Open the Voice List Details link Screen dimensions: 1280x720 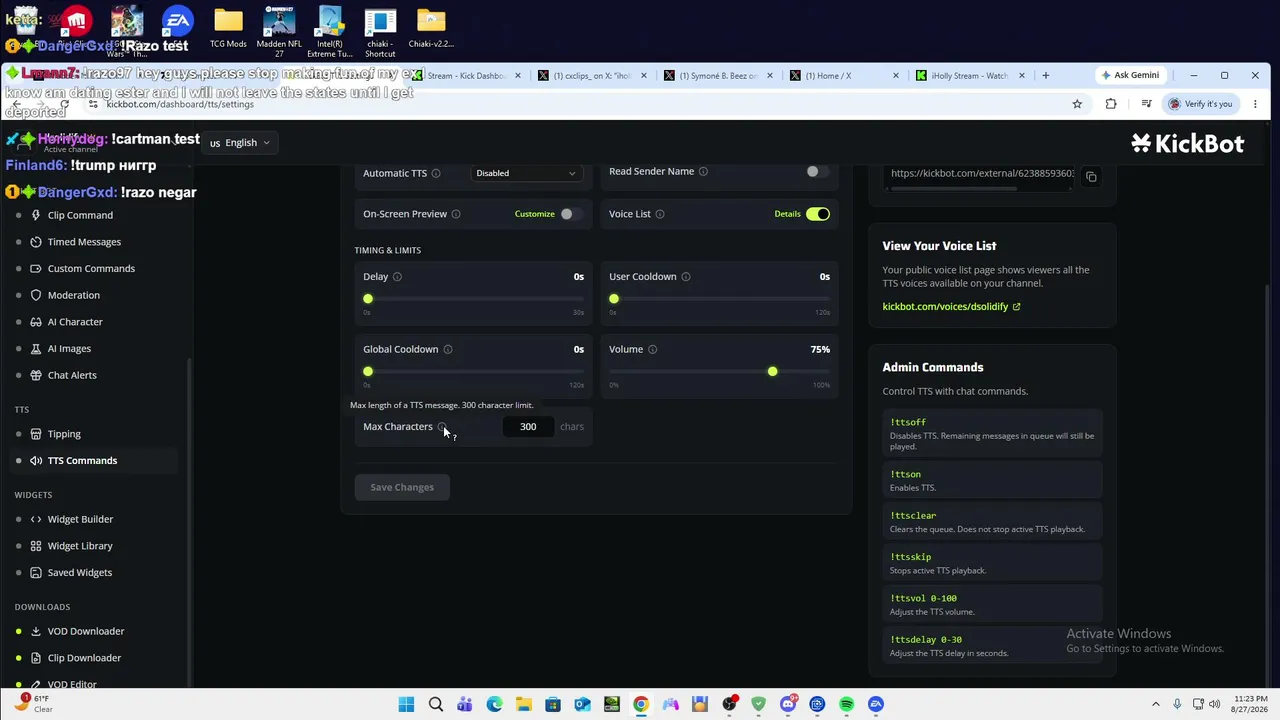coord(787,214)
